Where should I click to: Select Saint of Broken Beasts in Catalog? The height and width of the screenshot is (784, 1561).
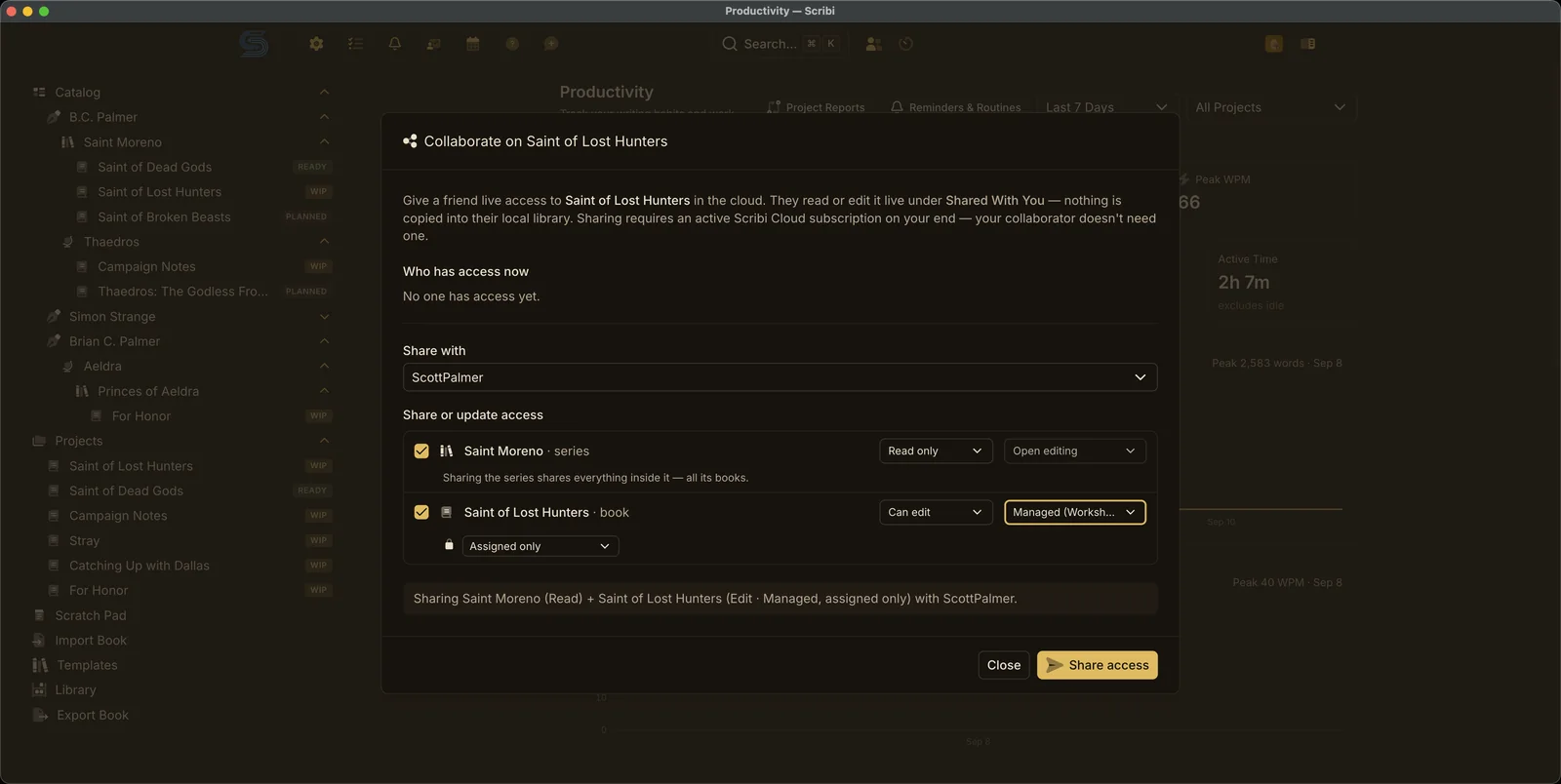(164, 216)
